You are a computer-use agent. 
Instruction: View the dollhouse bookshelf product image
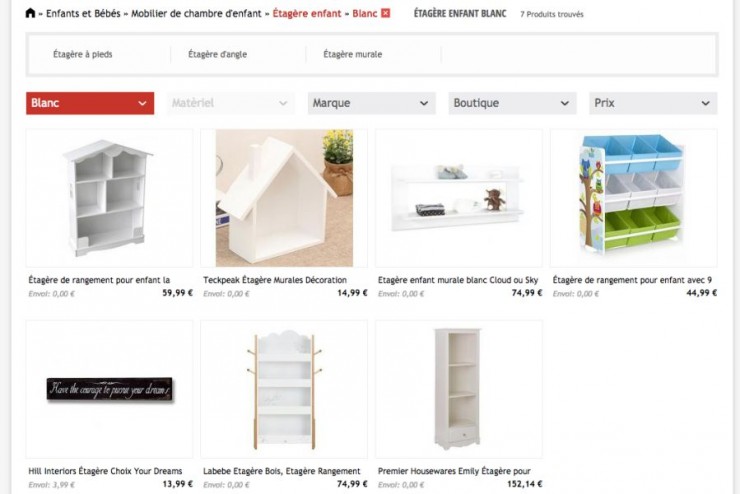[109, 198]
